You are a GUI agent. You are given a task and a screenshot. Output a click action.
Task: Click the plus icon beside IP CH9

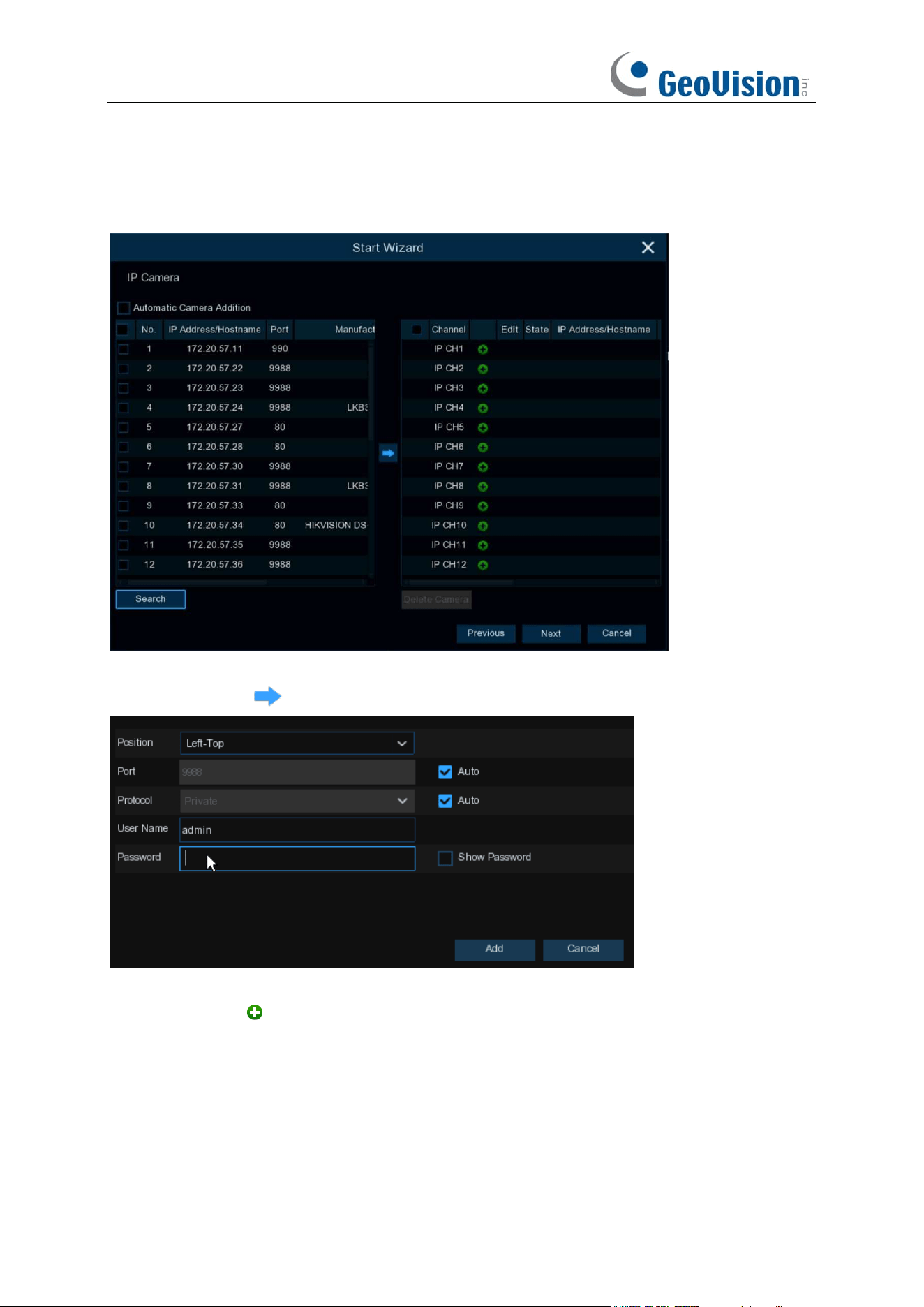[x=482, y=505]
